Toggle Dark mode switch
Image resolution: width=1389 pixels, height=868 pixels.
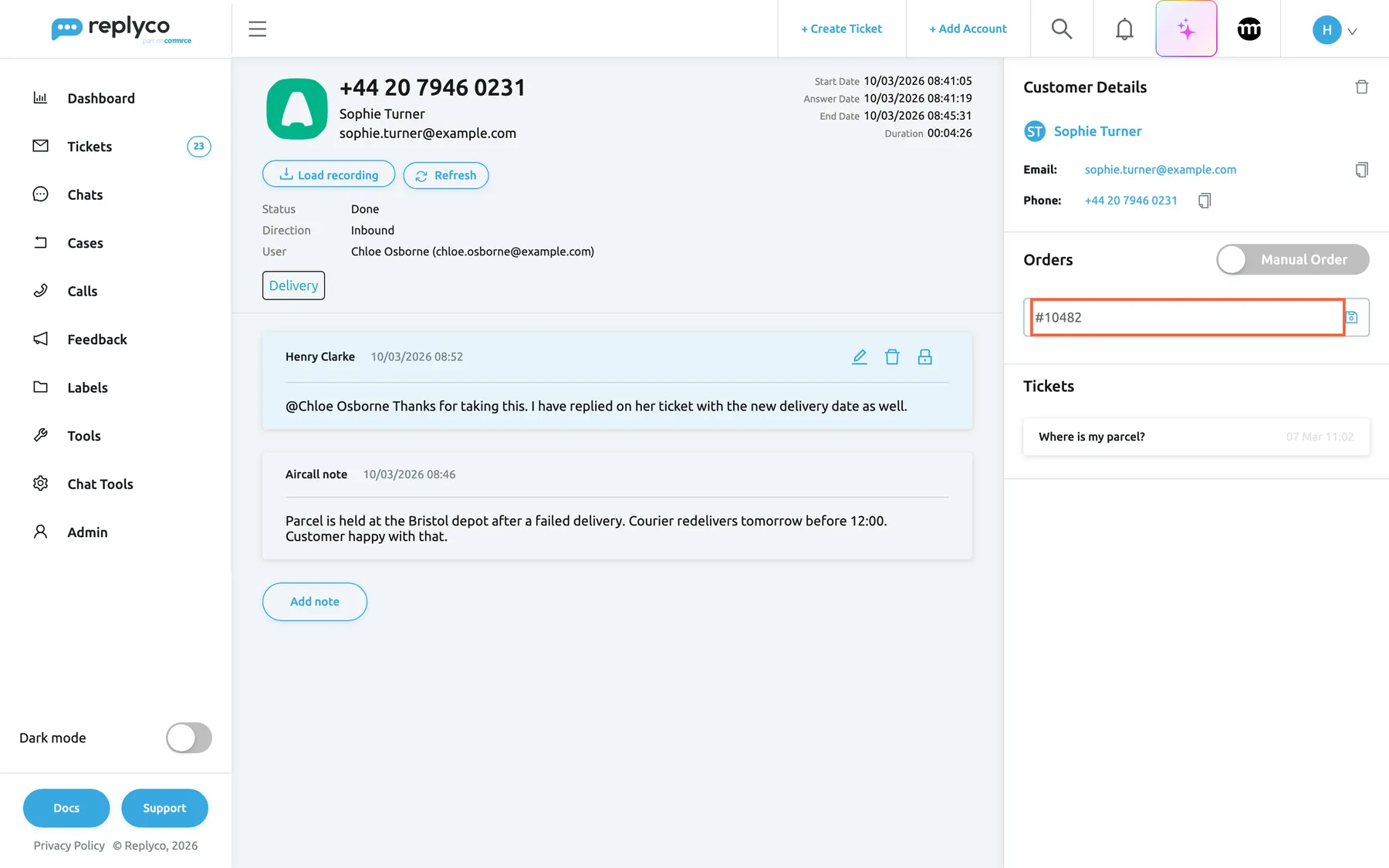click(x=189, y=738)
